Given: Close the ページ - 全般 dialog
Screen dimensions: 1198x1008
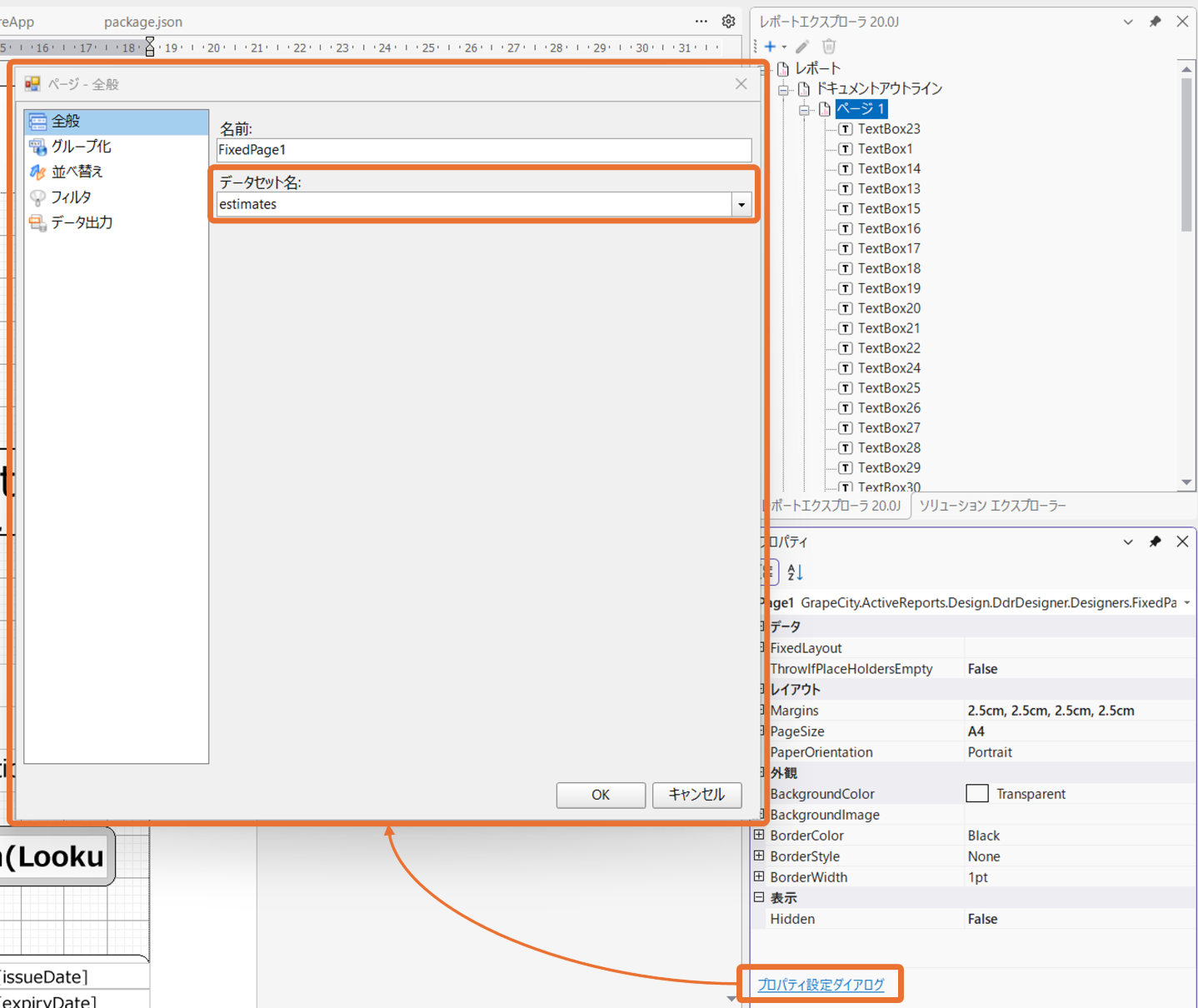Looking at the screenshot, I should click(x=741, y=84).
